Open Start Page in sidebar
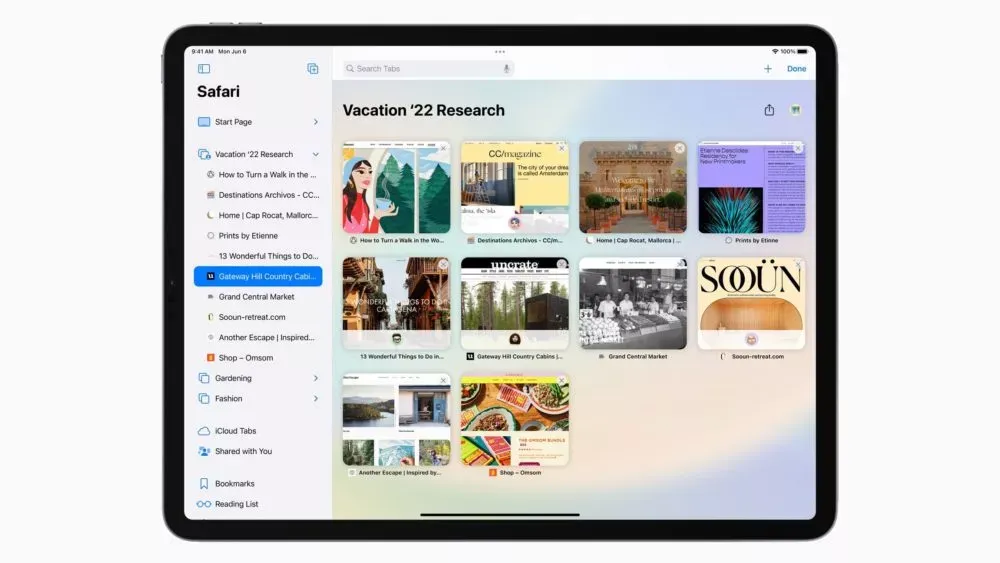 coord(233,122)
